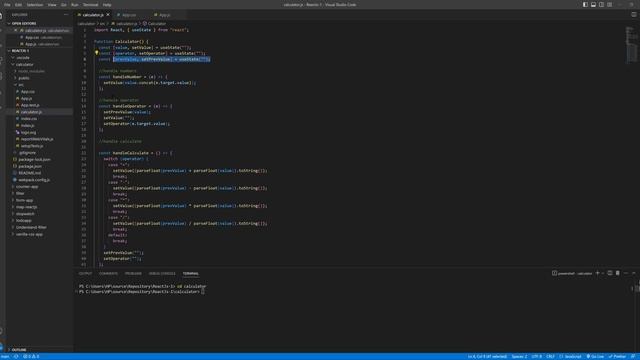Viewport: 640px width, 360px height.
Task: Click the lightbulb quick-fix icon in editor
Action: pos(96,53)
